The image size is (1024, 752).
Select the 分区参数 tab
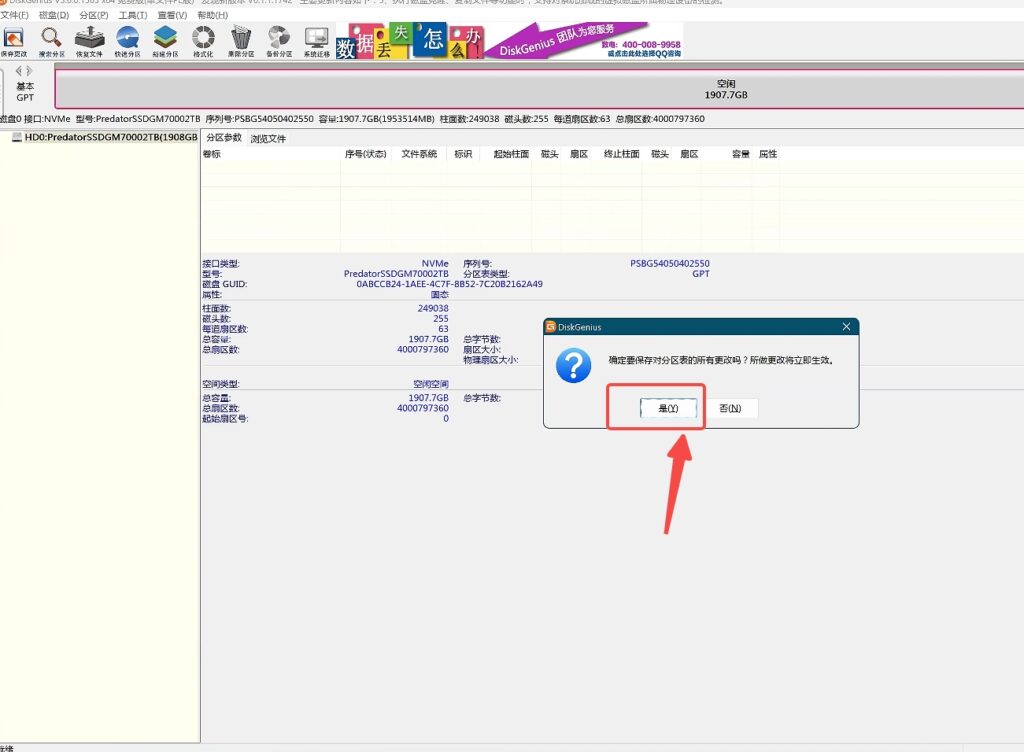coord(224,138)
